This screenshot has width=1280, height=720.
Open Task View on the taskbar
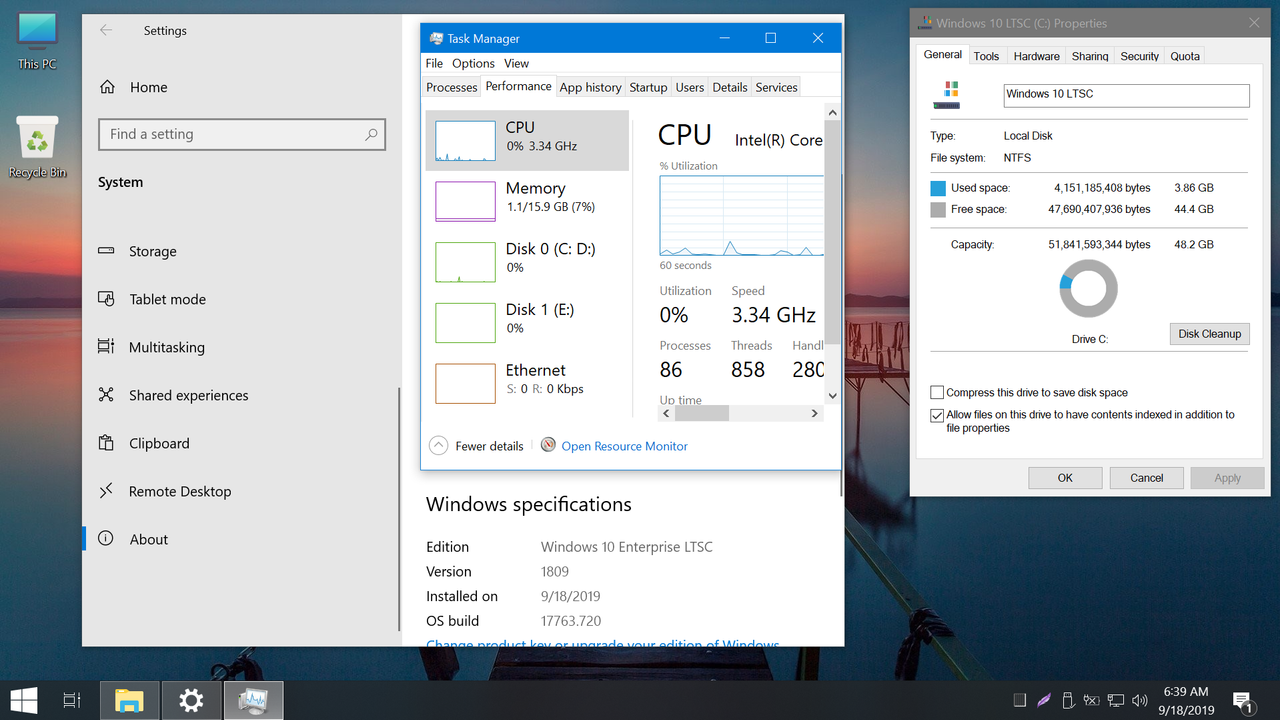[72, 701]
